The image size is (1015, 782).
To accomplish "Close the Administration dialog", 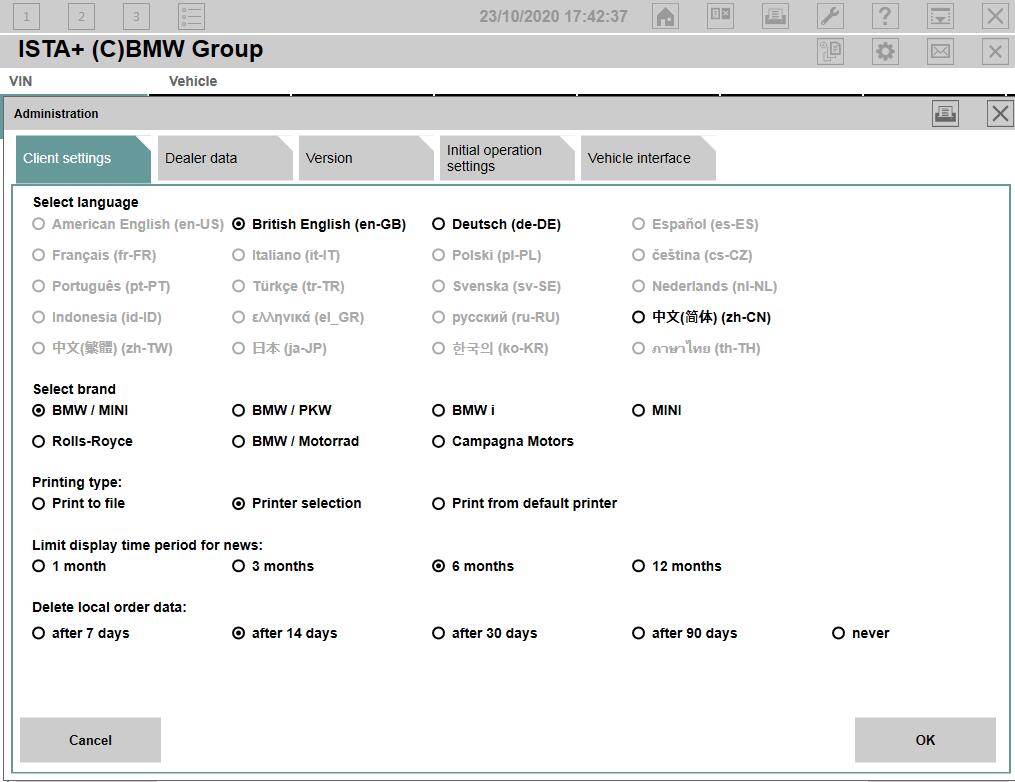I will [999, 114].
